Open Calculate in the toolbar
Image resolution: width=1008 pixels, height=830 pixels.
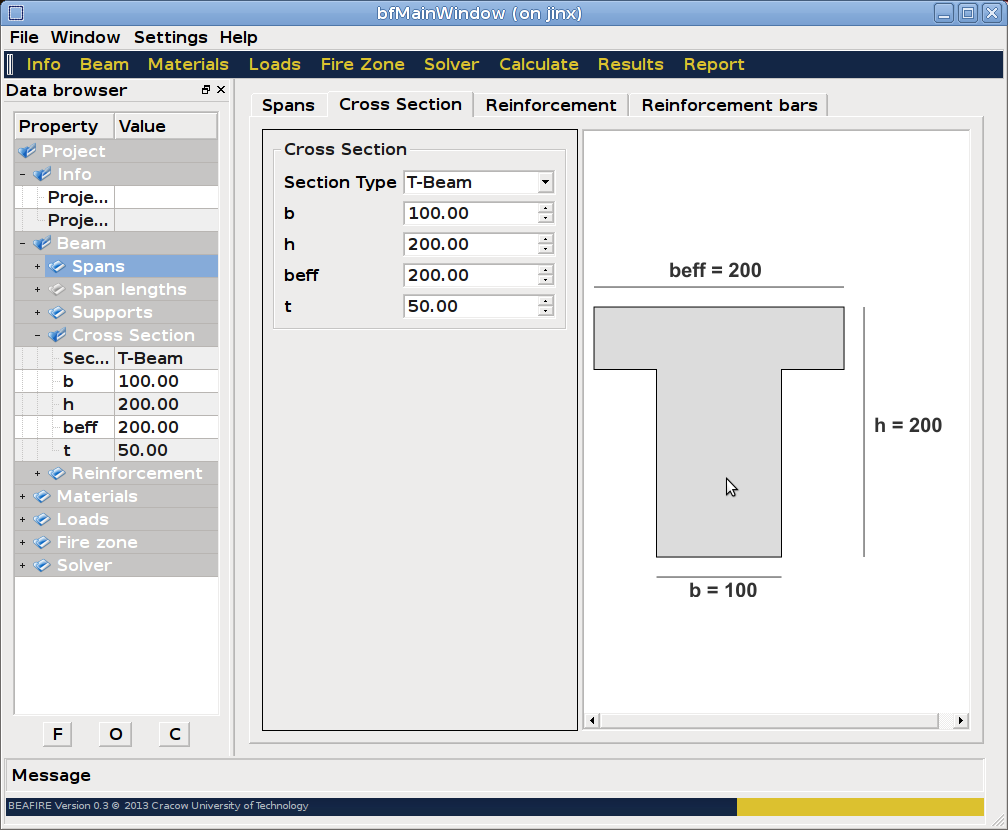(538, 64)
